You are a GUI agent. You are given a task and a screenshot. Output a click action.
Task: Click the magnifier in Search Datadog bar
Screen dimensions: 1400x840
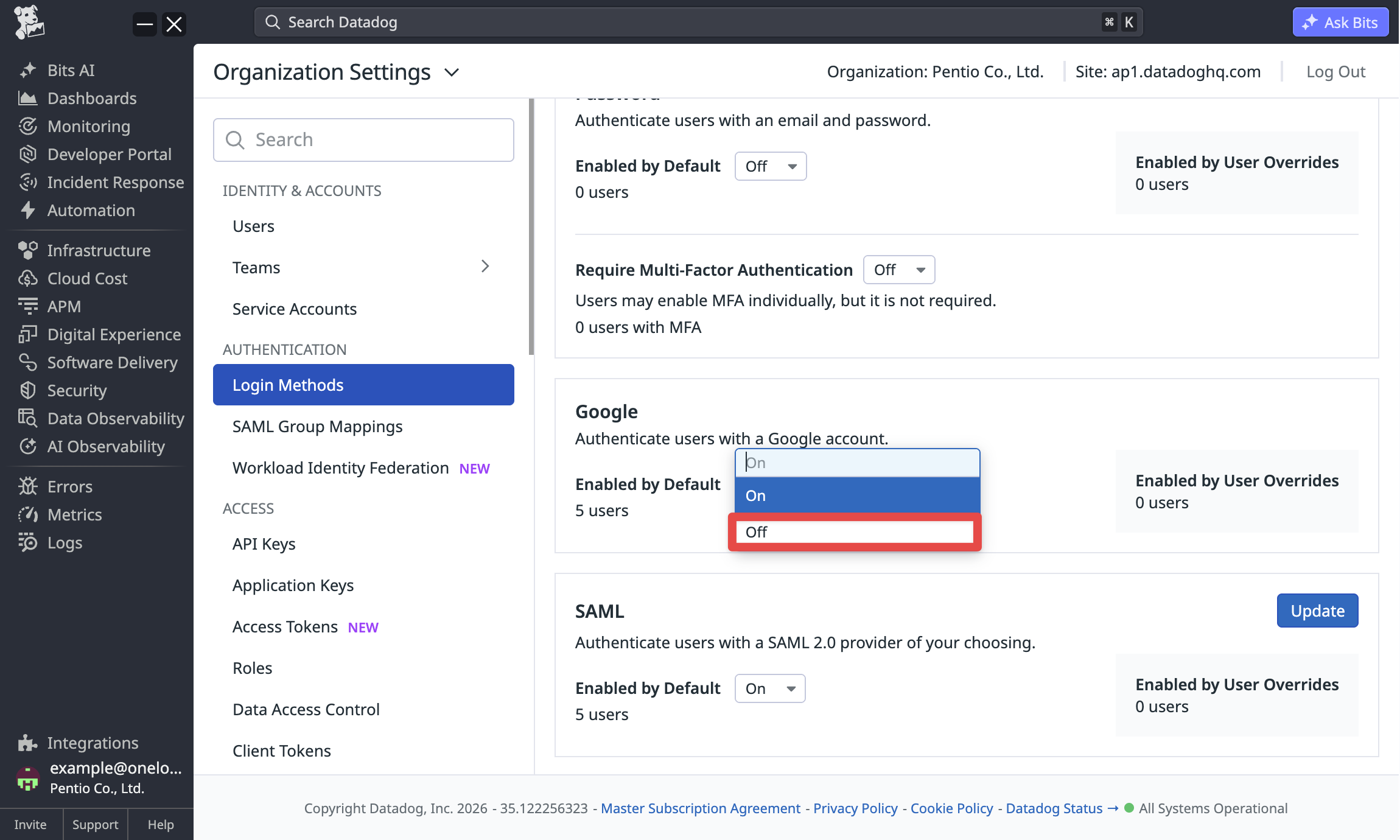pyautogui.click(x=273, y=23)
